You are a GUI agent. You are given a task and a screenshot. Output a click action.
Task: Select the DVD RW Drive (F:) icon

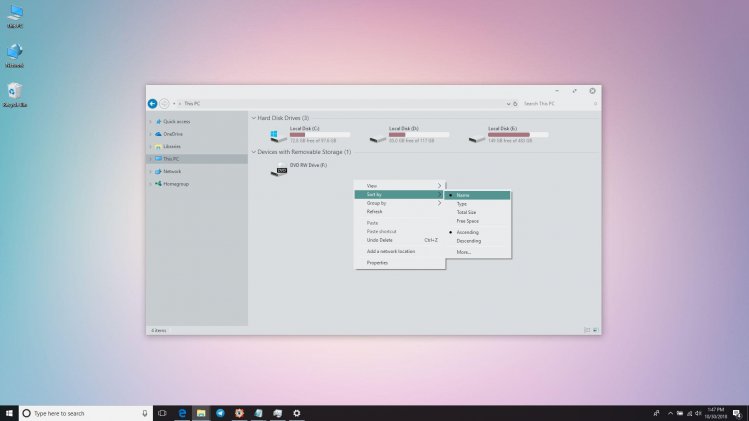tap(279, 169)
